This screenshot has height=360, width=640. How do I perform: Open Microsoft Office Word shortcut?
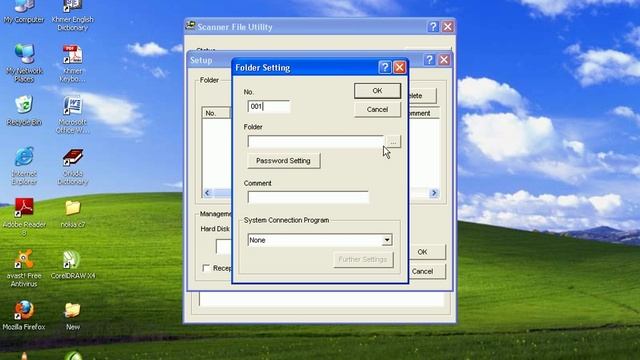[x=73, y=114]
